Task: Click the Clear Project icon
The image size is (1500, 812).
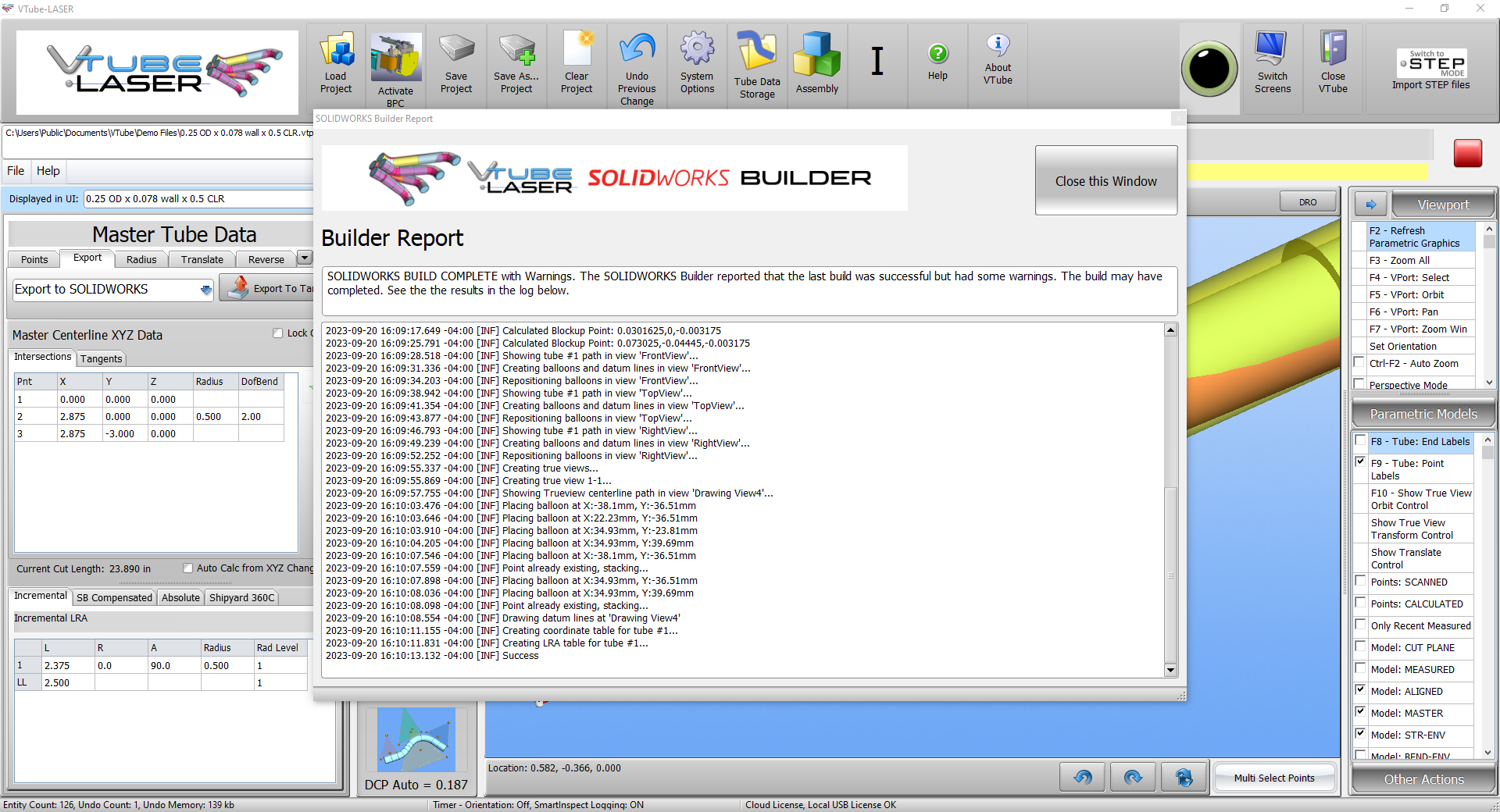Action: click(x=577, y=64)
